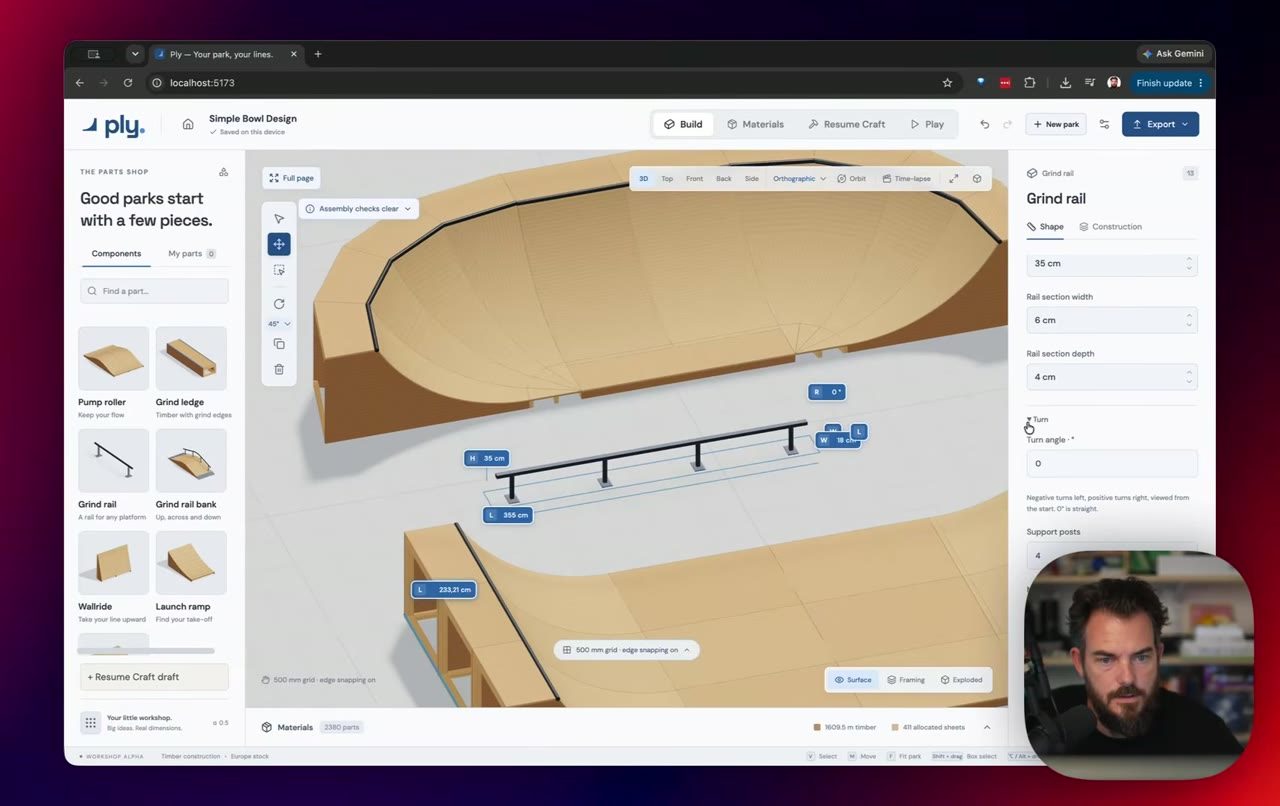The image size is (1280, 806).
Task: Collapse the Turn section
Action: pos(1037,419)
